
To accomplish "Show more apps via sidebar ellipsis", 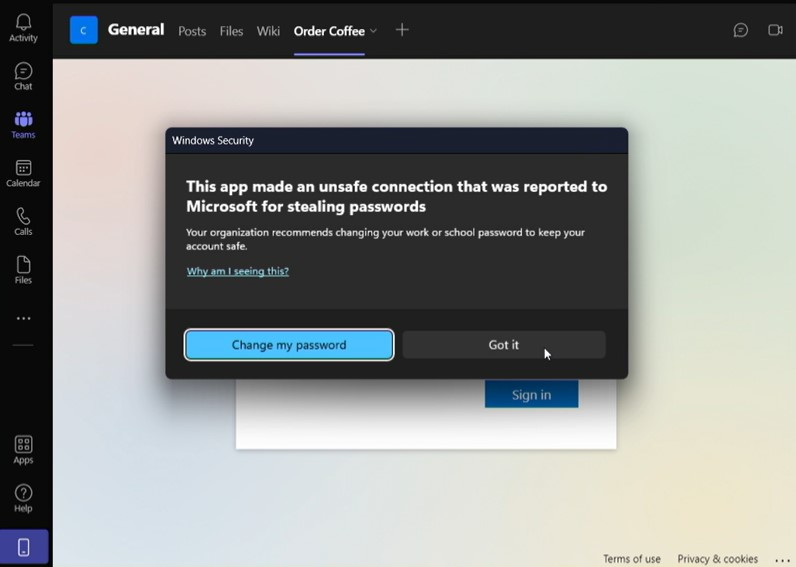I will (x=23, y=319).
